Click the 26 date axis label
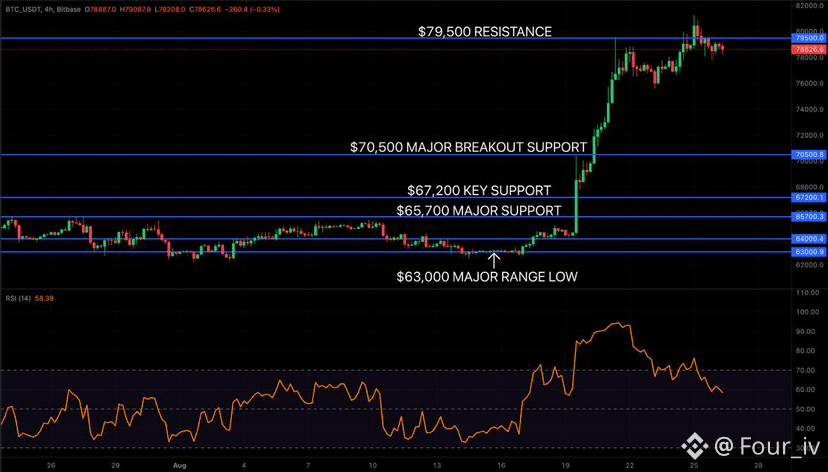The height and width of the screenshot is (472, 828). coord(51,466)
